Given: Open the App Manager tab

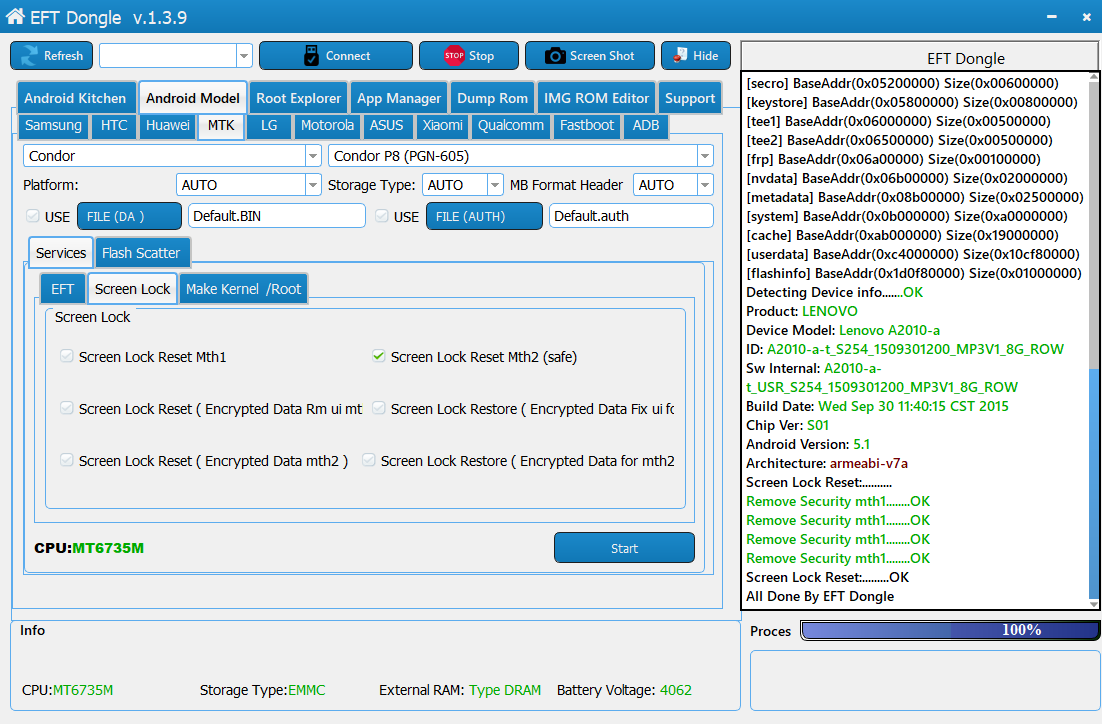Looking at the screenshot, I should 398,98.
